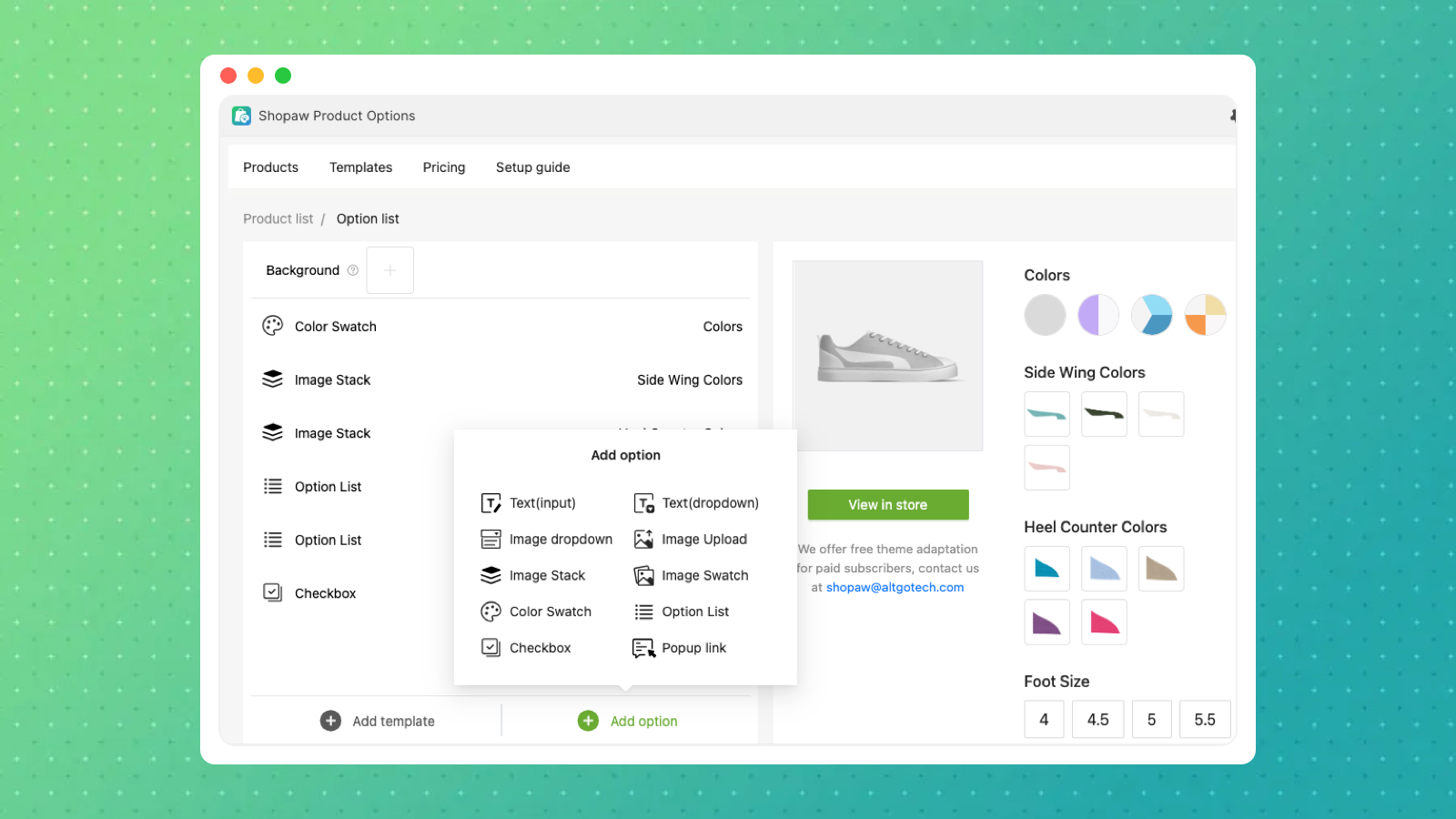Screen dimensions: 1456x819
Task: Open Image Stack row for Side Wing Colors
Action: pos(501,380)
